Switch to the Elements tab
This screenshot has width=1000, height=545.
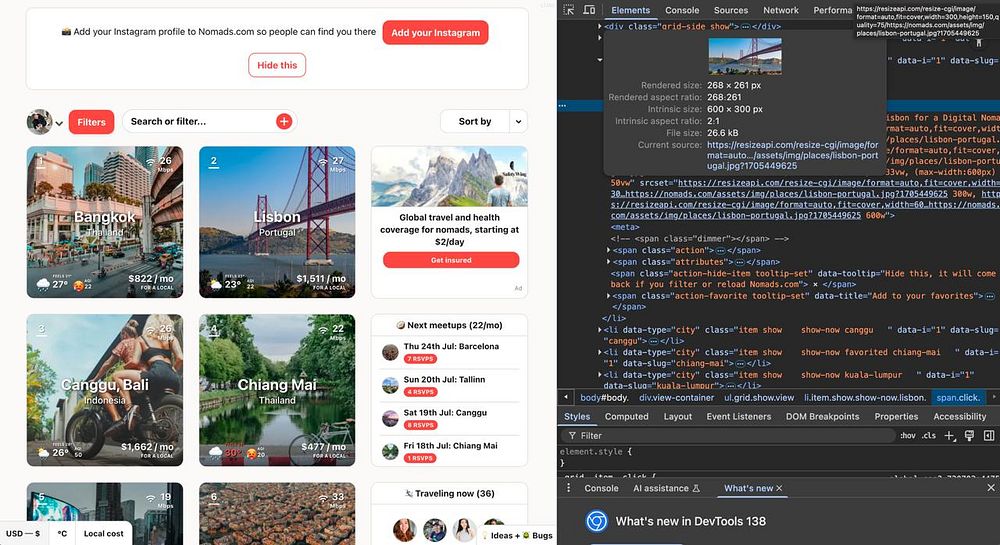coord(630,10)
